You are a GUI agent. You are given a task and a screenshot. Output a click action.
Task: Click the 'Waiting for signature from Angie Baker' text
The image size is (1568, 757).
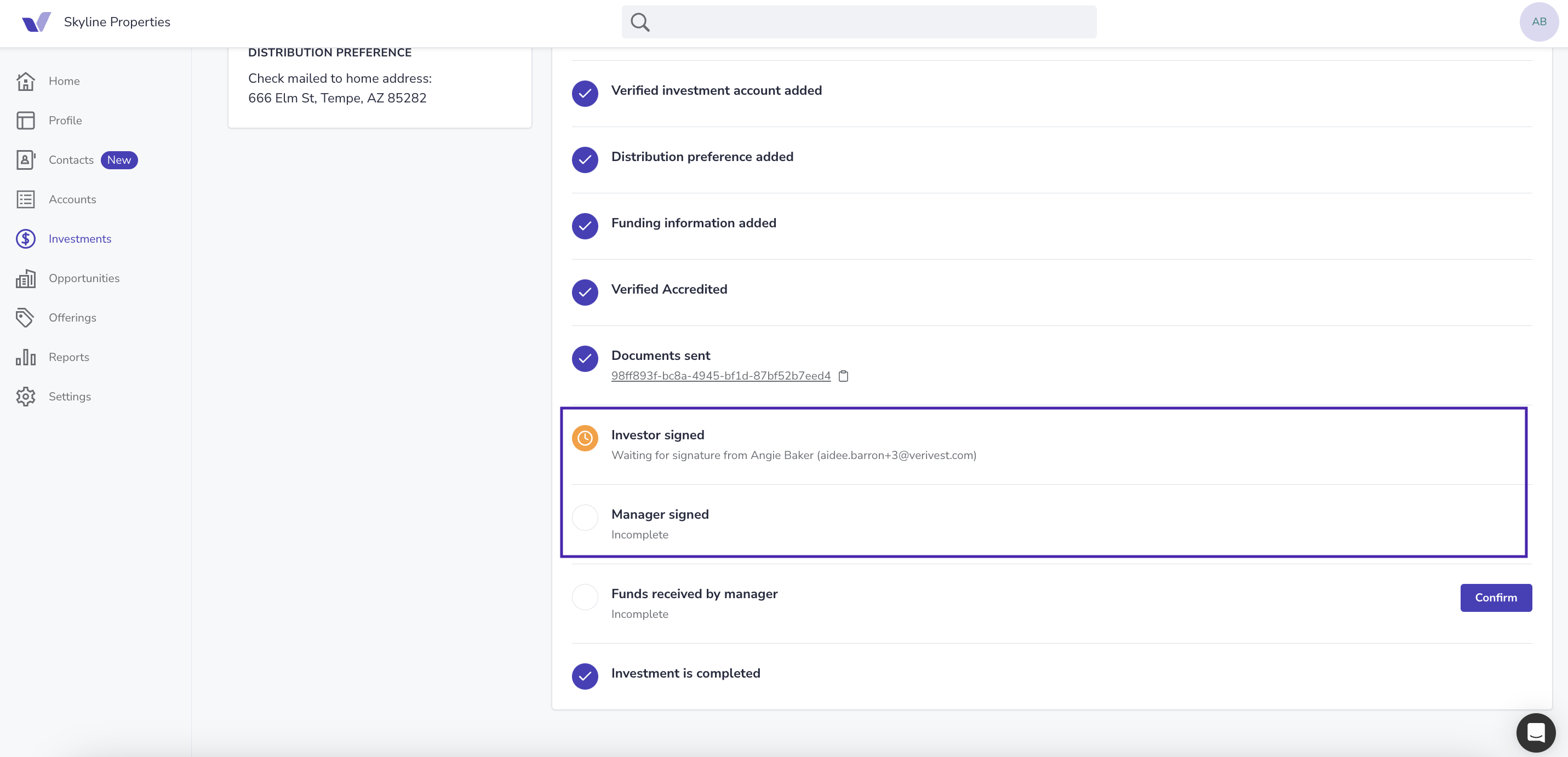793,455
